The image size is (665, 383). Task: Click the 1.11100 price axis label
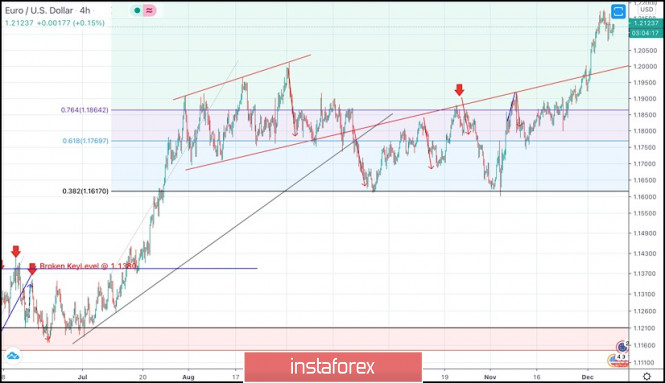click(645, 363)
